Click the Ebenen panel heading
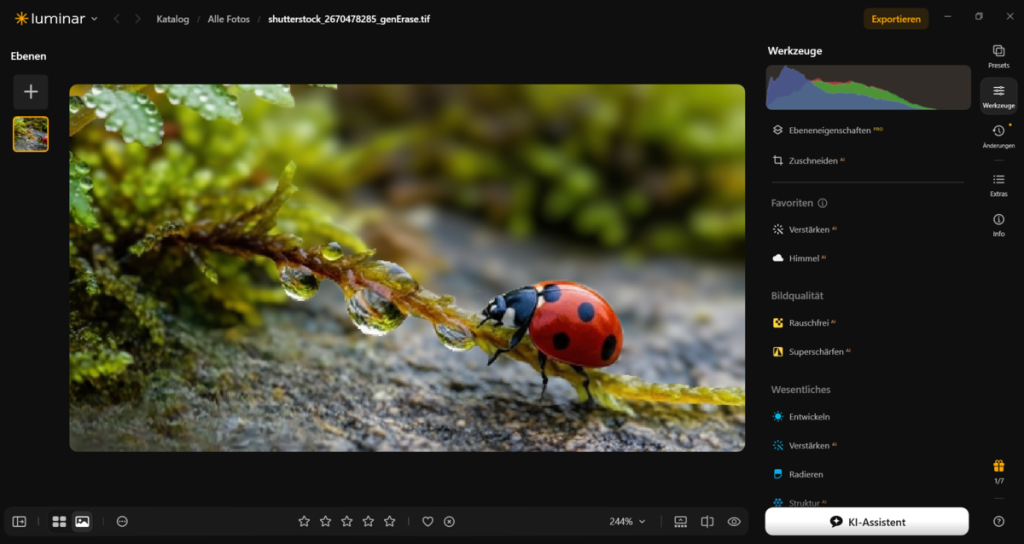Screen dimensions: 1024x544 28,56
